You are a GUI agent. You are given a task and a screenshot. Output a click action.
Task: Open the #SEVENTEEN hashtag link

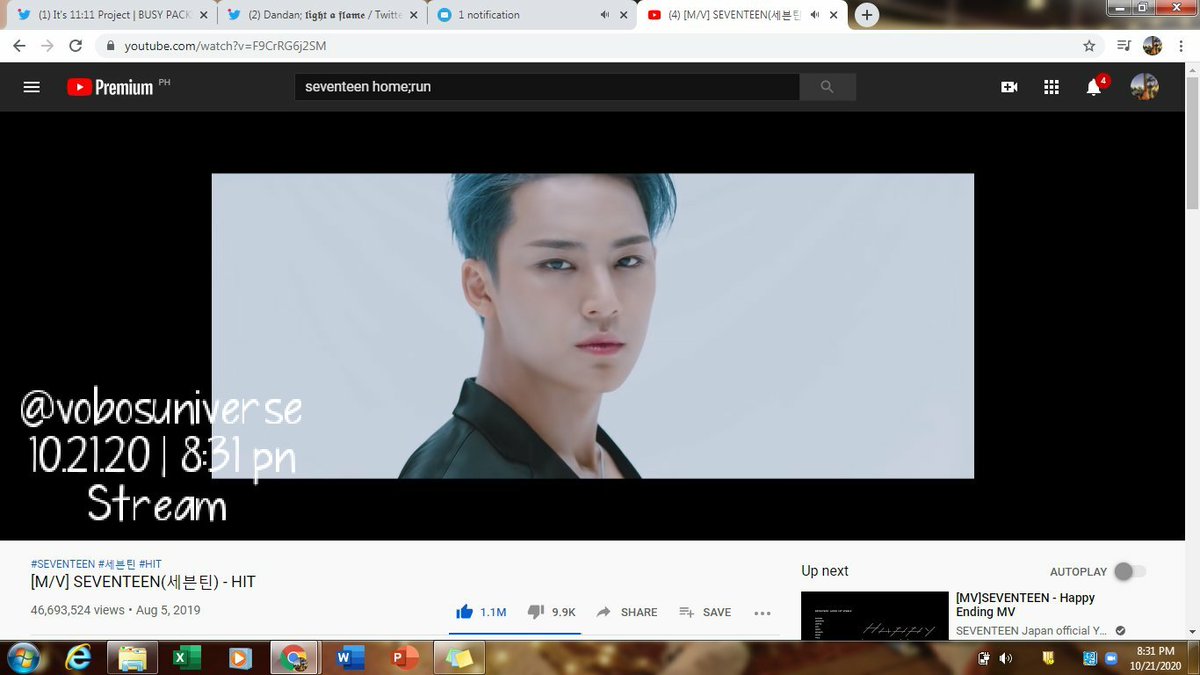click(x=62, y=565)
